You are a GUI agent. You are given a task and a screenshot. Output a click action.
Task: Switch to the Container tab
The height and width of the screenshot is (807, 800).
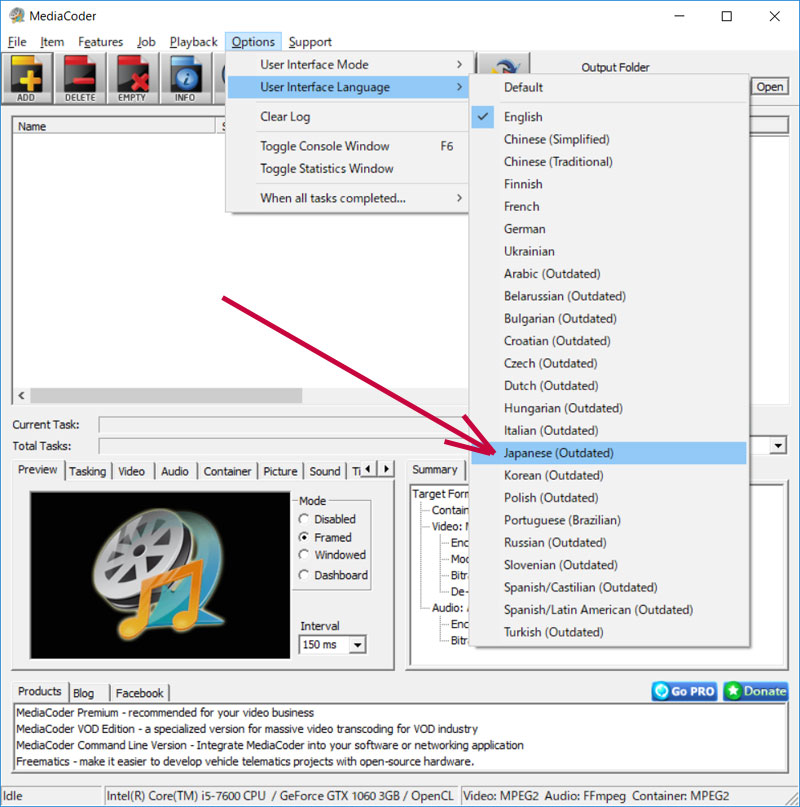[227, 471]
